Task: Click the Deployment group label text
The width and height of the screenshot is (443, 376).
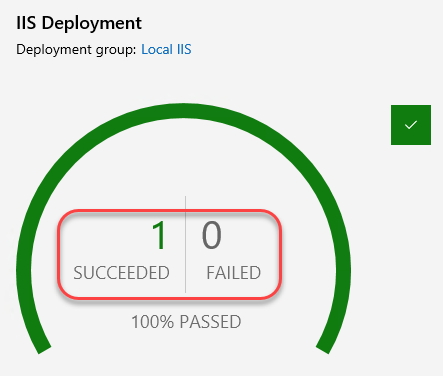Action: (76, 49)
